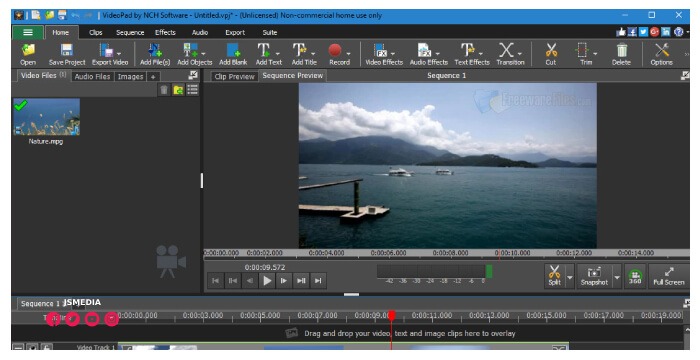Open the green hamburger main menu
This screenshot has height=360, width=700.
click(28, 32)
